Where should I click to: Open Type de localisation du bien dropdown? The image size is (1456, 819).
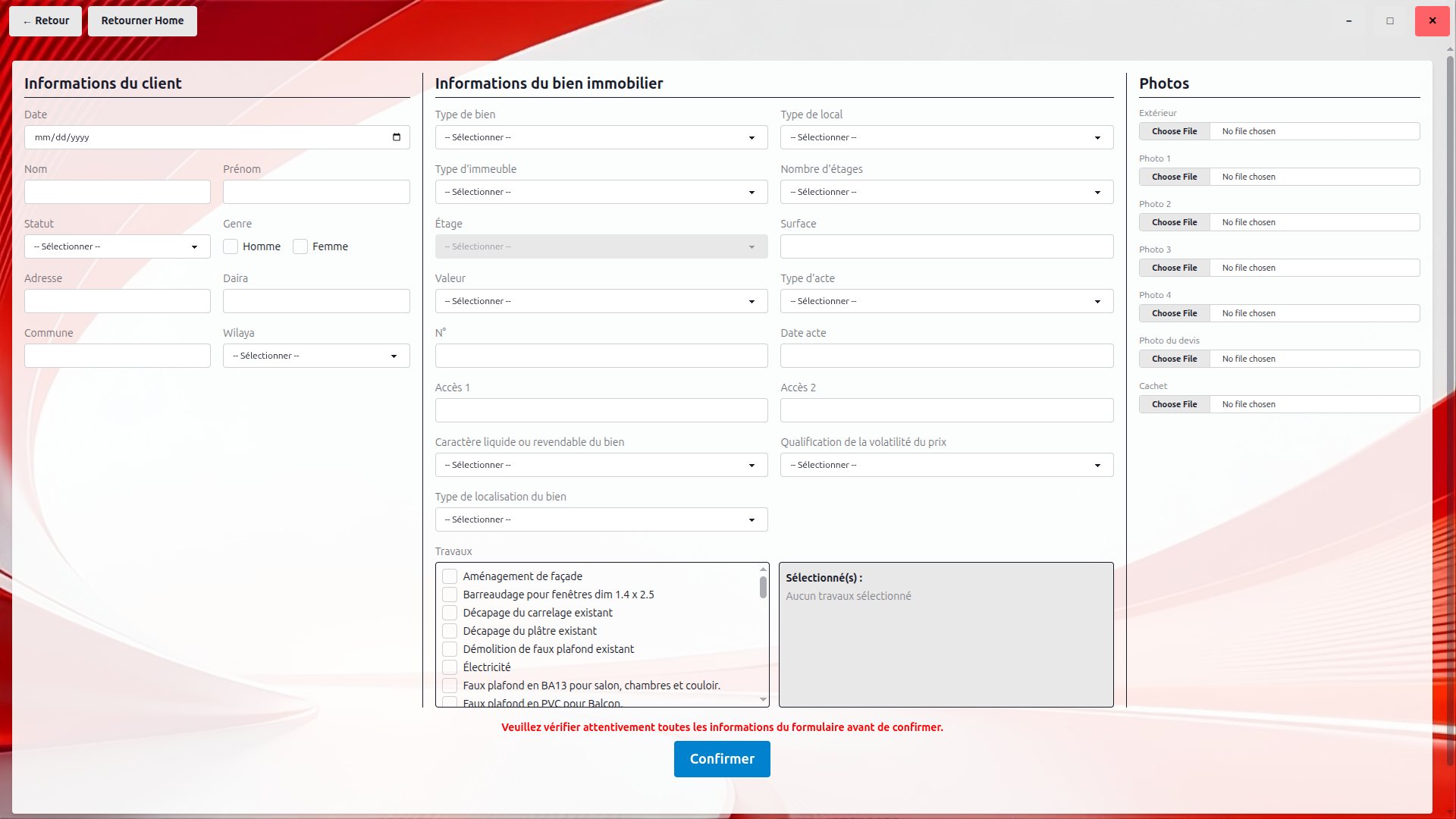pyautogui.click(x=601, y=519)
